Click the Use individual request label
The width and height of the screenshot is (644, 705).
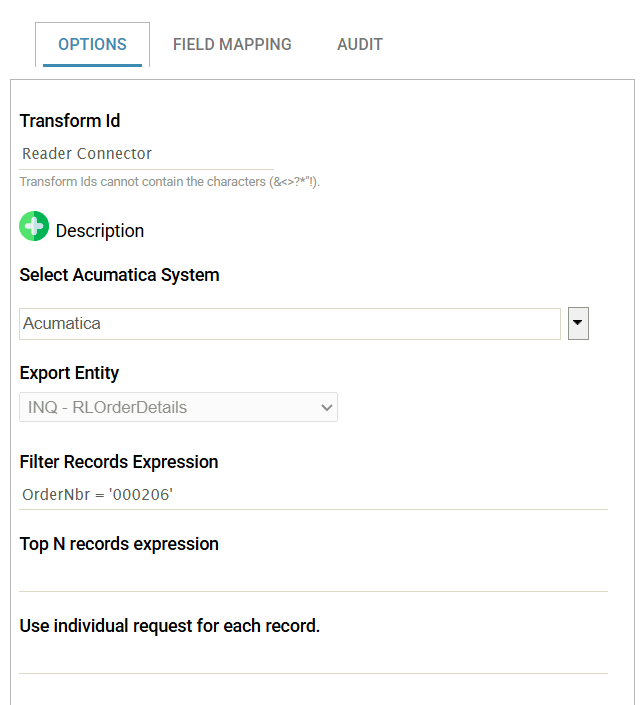[170, 627]
